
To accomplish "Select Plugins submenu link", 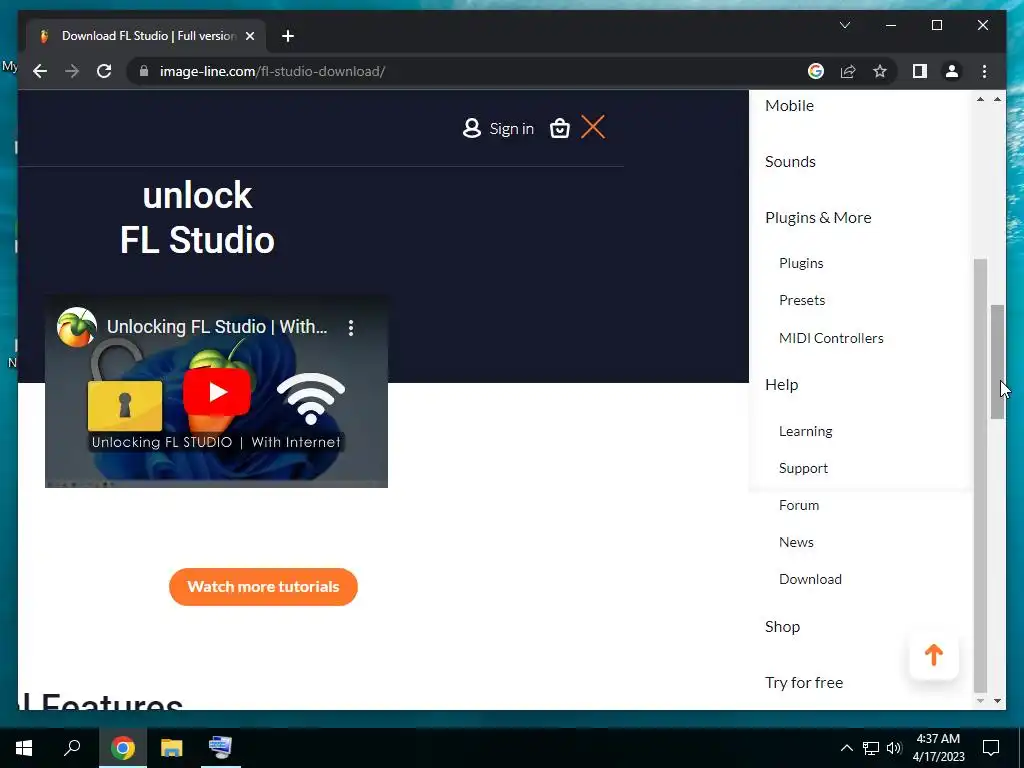I will [801, 263].
